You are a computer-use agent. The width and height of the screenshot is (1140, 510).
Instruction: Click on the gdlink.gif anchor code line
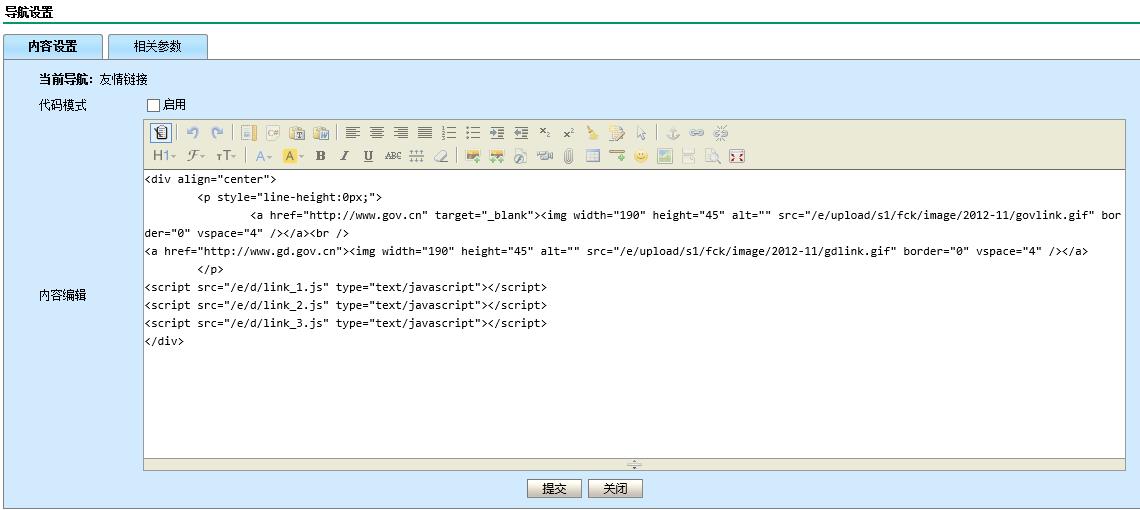coord(617,251)
